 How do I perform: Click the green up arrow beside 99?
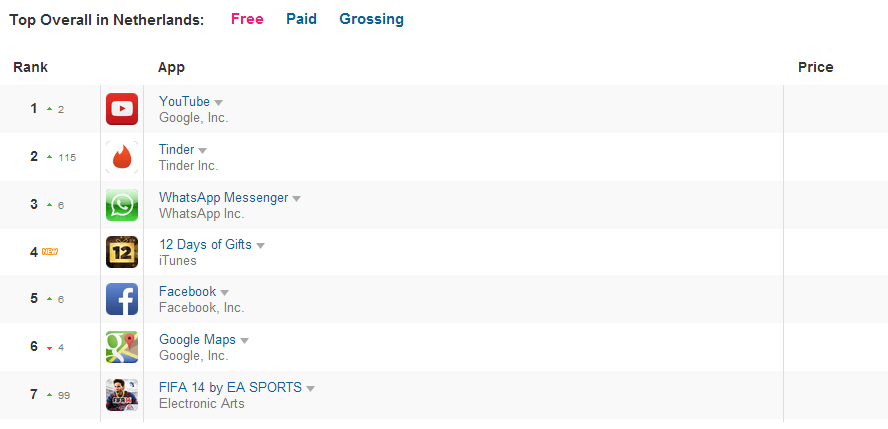[49, 394]
